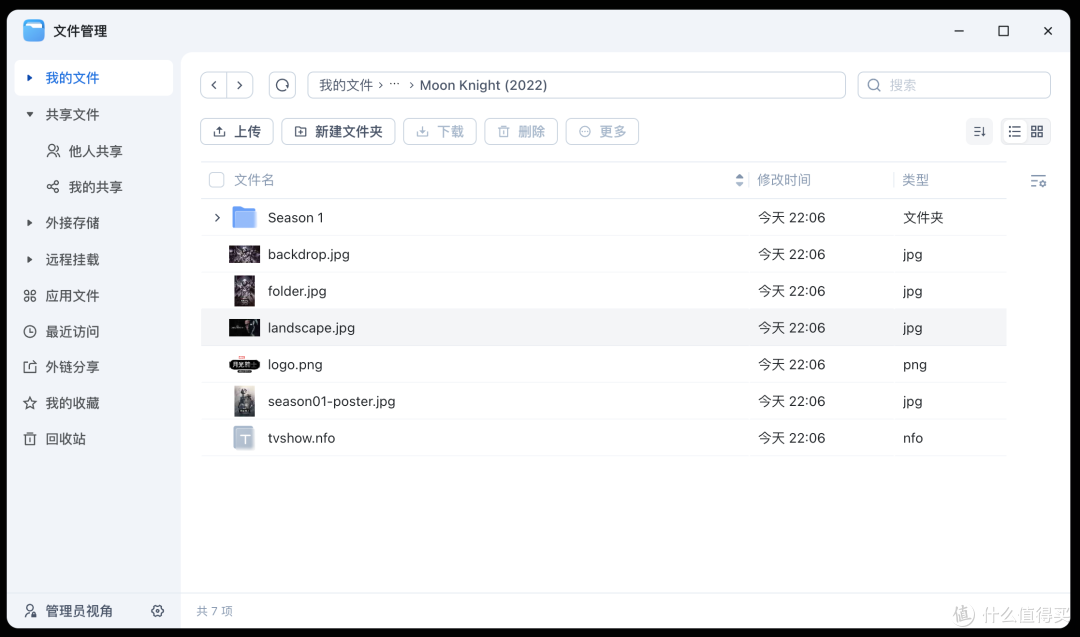This screenshot has width=1080, height=637.
Task: Switch to 管理员视角 at the bottom left
Action: pyautogui.click(x=69, y=611)
